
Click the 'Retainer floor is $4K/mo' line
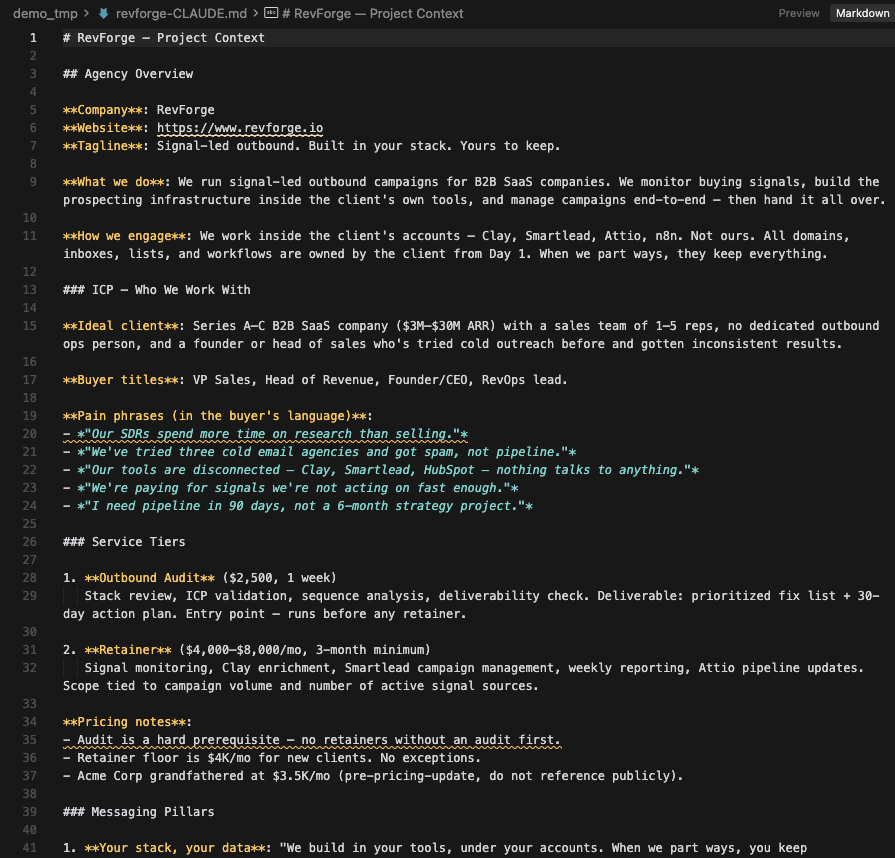[x=272, y=758]
